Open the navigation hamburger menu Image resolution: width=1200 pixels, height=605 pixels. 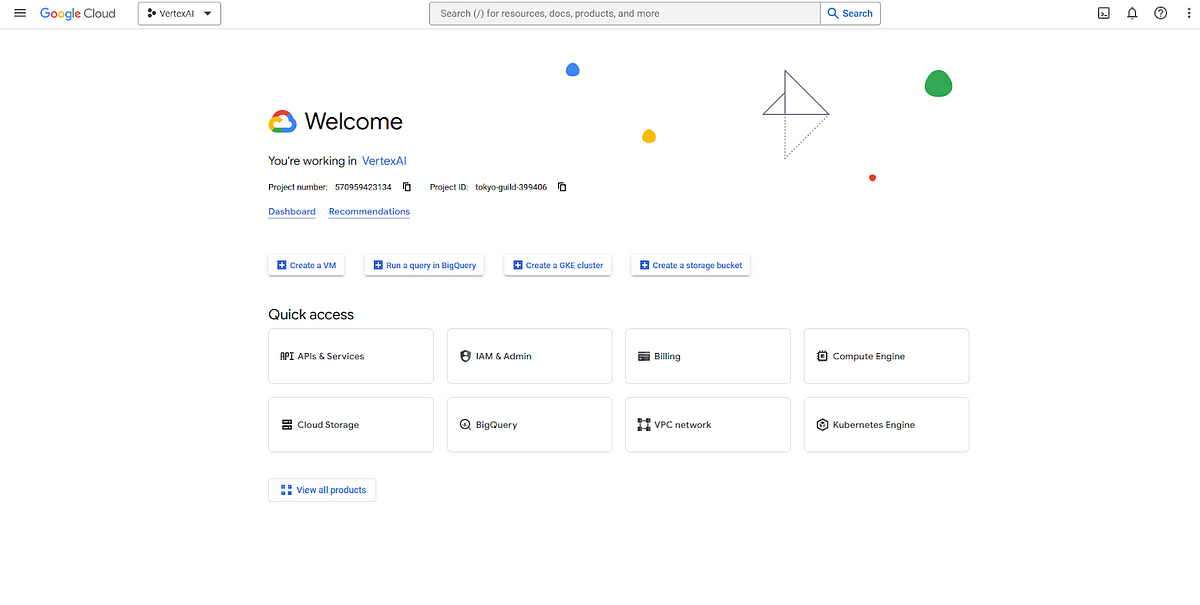click(20, 13)
